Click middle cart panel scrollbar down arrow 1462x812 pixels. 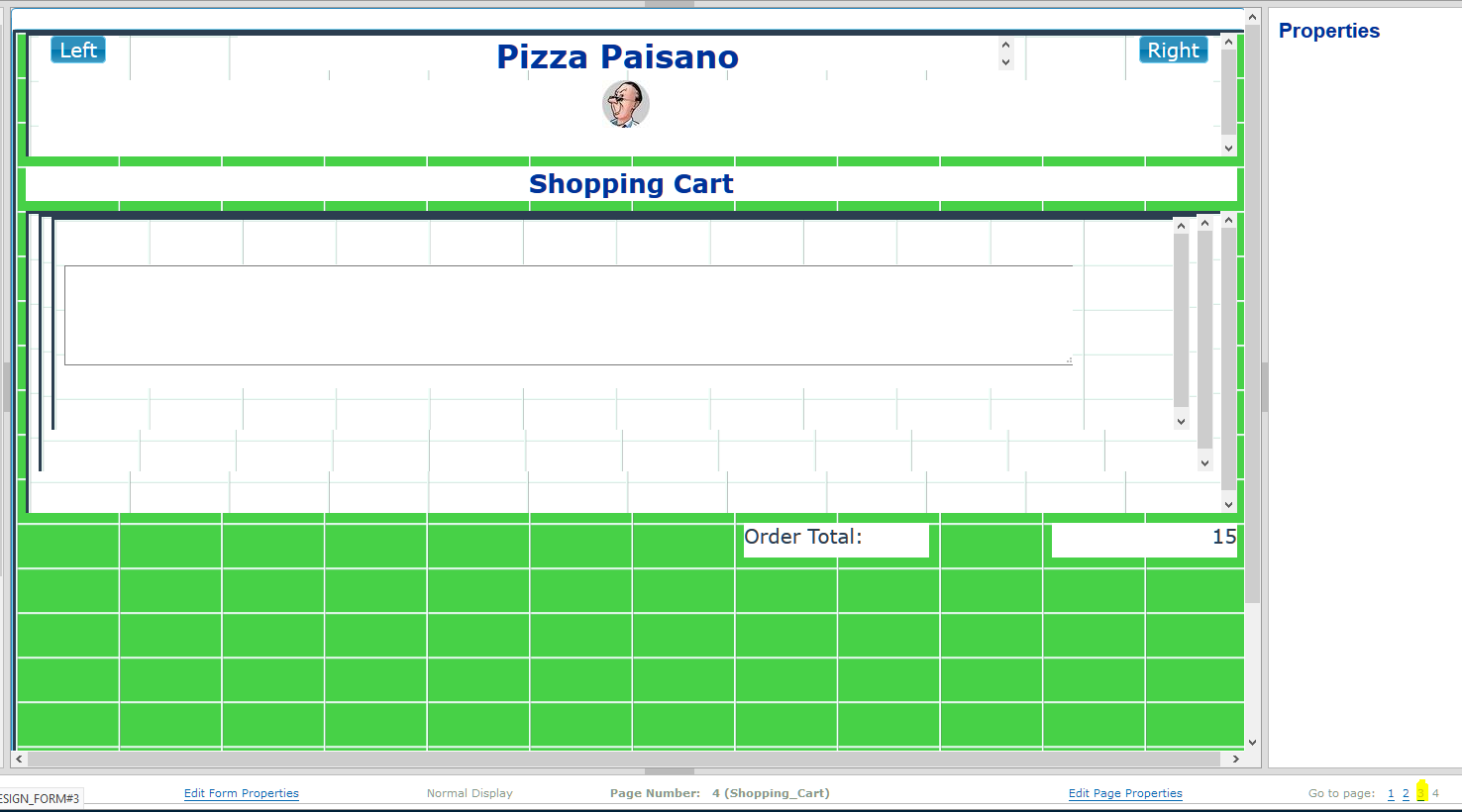1204,462
